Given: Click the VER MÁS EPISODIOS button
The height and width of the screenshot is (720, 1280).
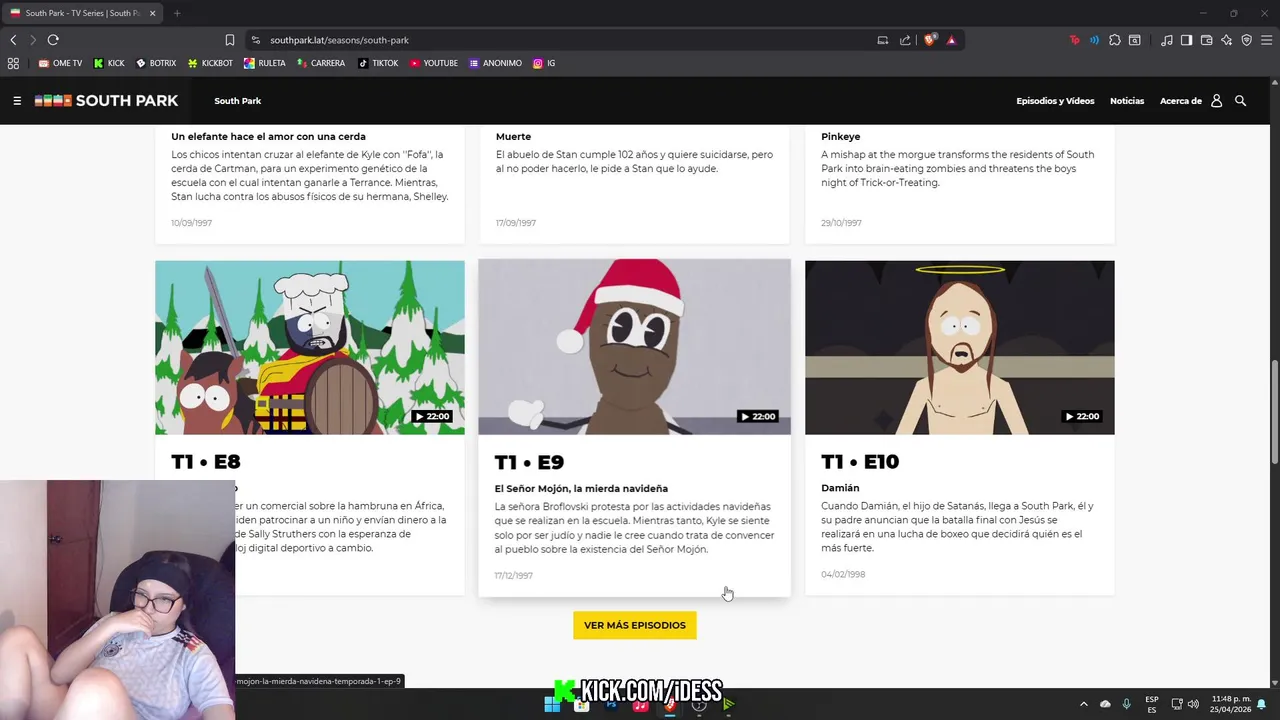Looking at the screenshot, I should point(635,625).
